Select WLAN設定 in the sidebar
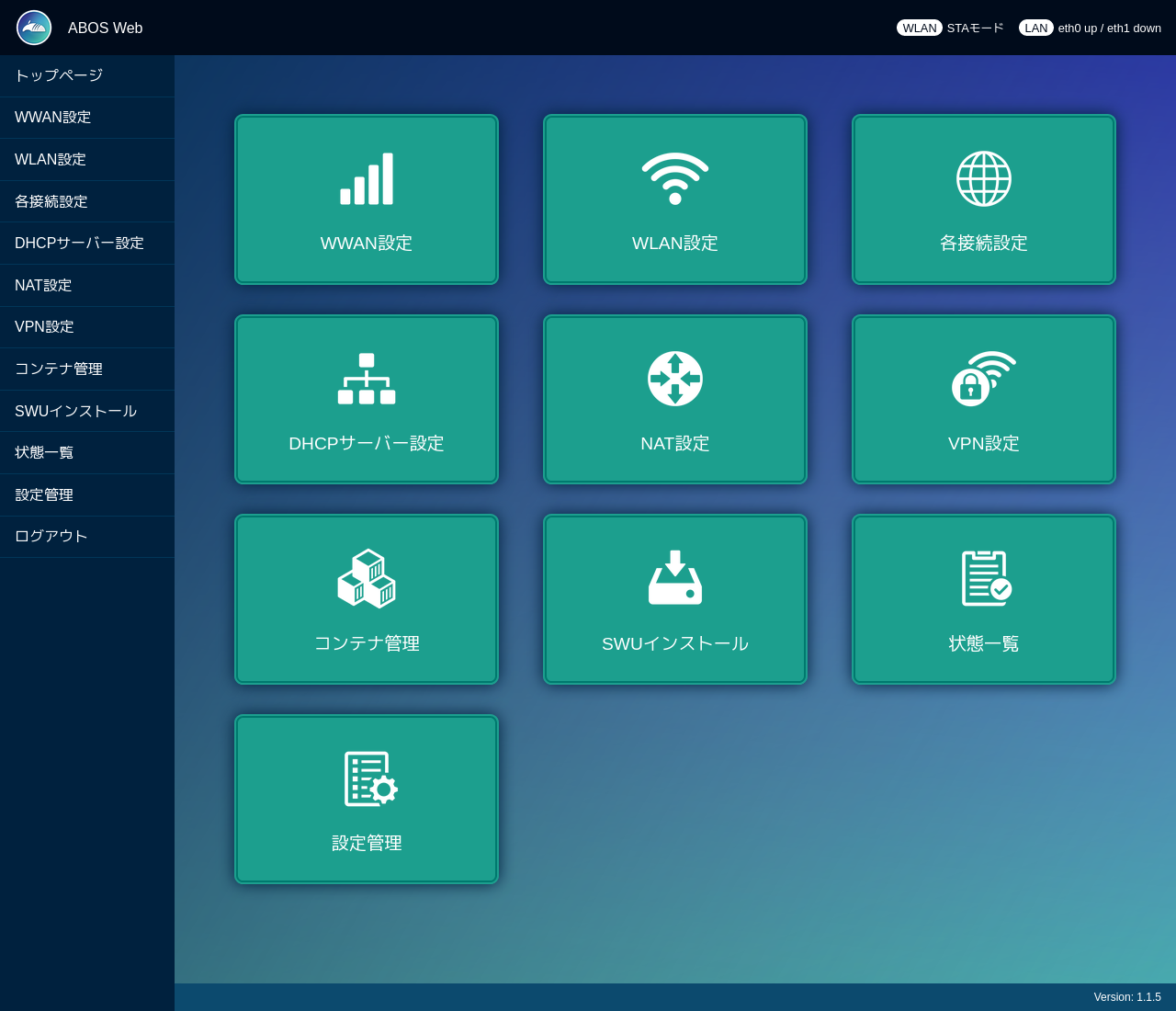Screen dimensions: 1176x1011 point(87,160)
